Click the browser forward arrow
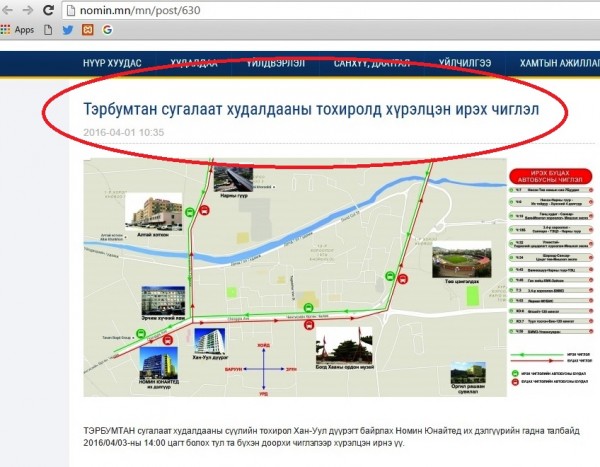Image resolution: width=600 pixels, height=467 pixels. (28, 10)
